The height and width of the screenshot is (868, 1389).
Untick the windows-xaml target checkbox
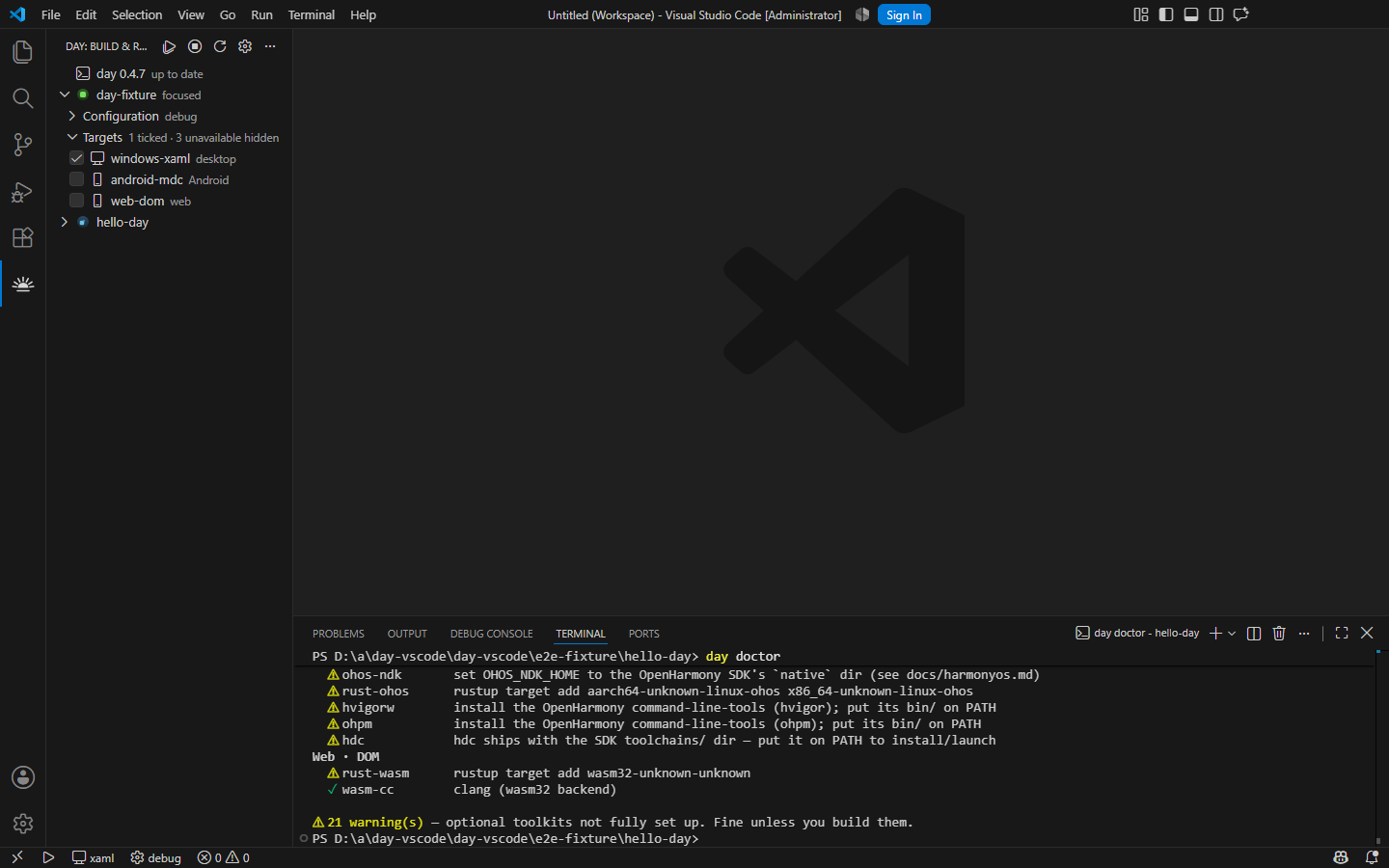pyautogui.click(x=77, y=158)
